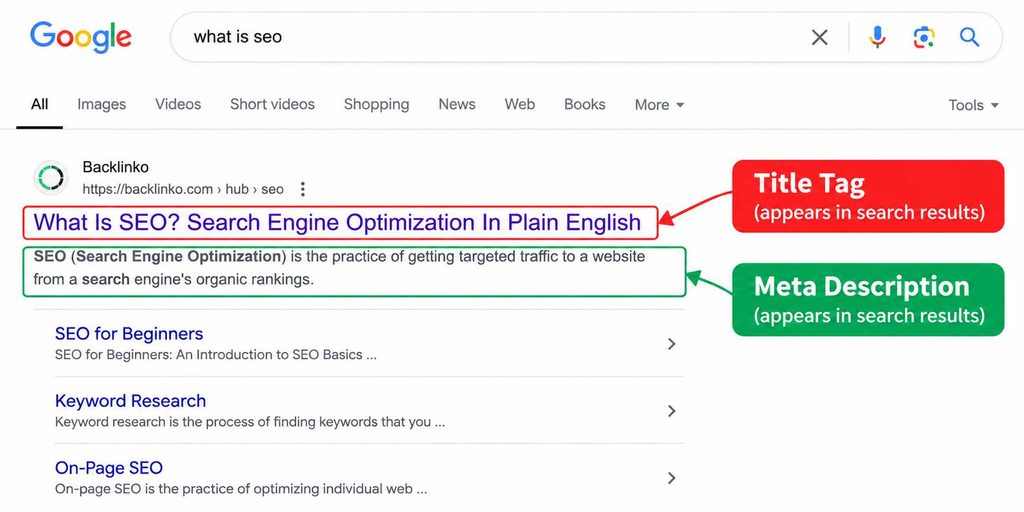Click the Backlinko favicon
1024x512 pixels.
[50, 178]
